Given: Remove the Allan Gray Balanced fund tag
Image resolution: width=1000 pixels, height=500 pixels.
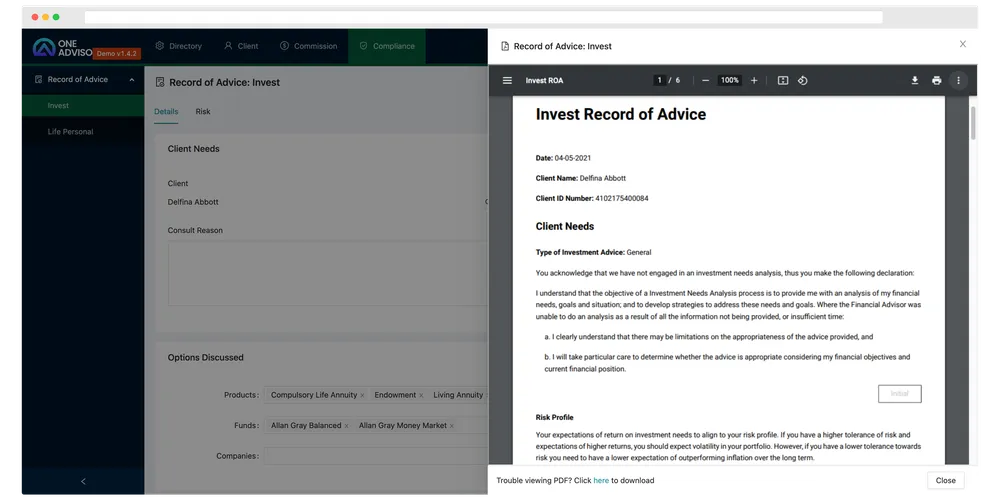Looking at the screenshot, I should pyautogui.click(x=346, y=426).
